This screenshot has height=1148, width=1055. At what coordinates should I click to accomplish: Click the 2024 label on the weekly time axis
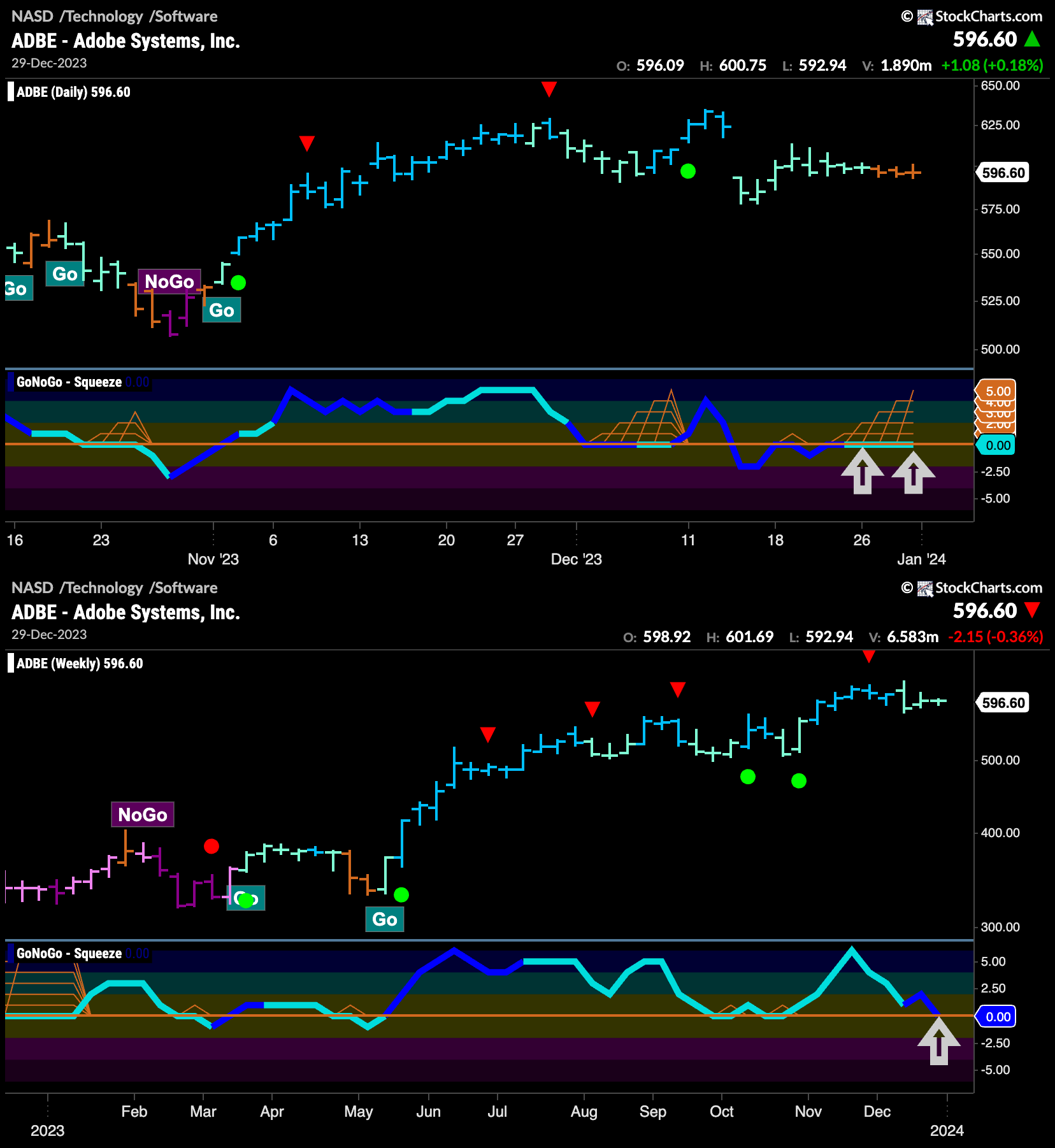point(947,1131)
